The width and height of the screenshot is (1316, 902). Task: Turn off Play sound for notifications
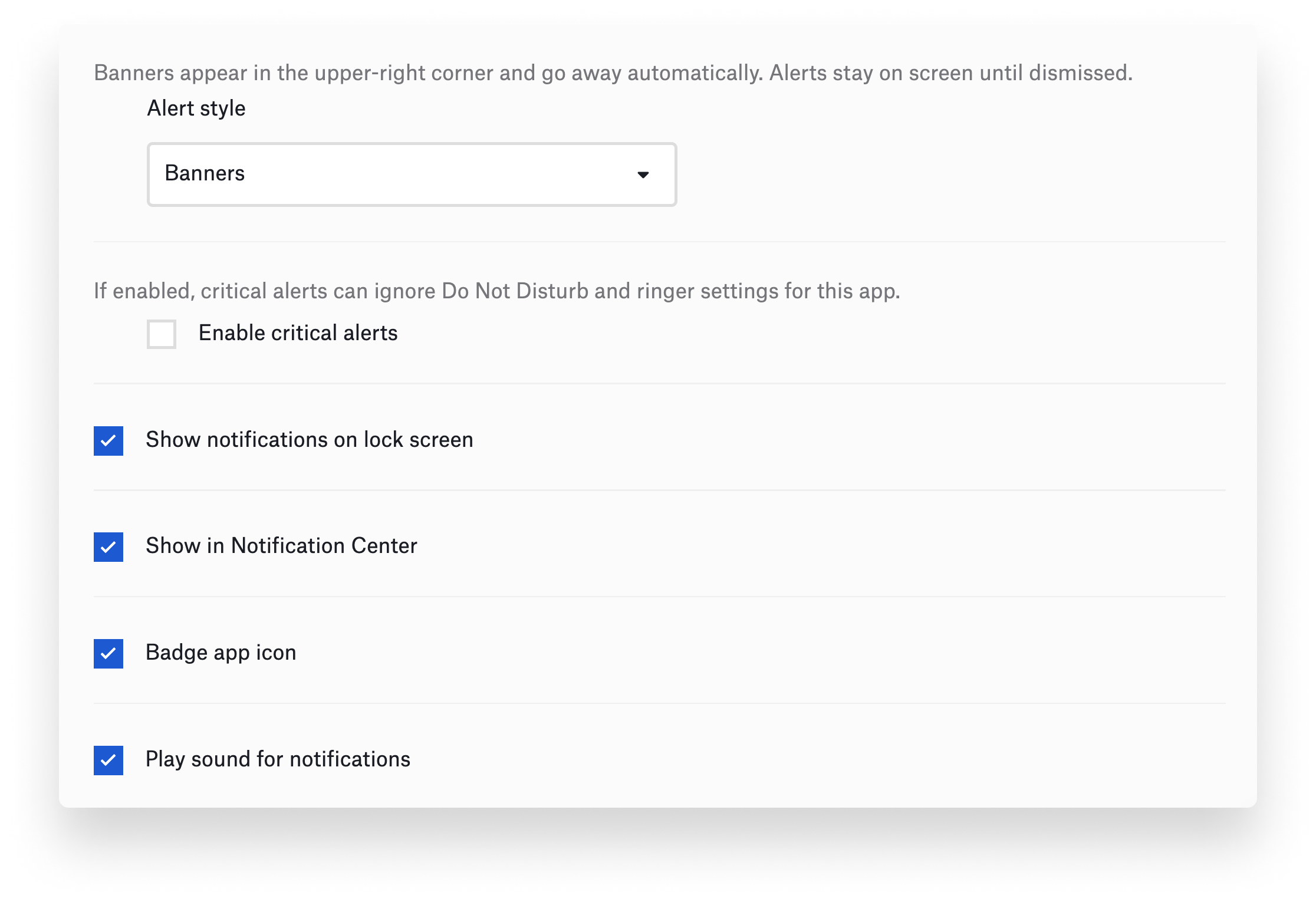108,761
